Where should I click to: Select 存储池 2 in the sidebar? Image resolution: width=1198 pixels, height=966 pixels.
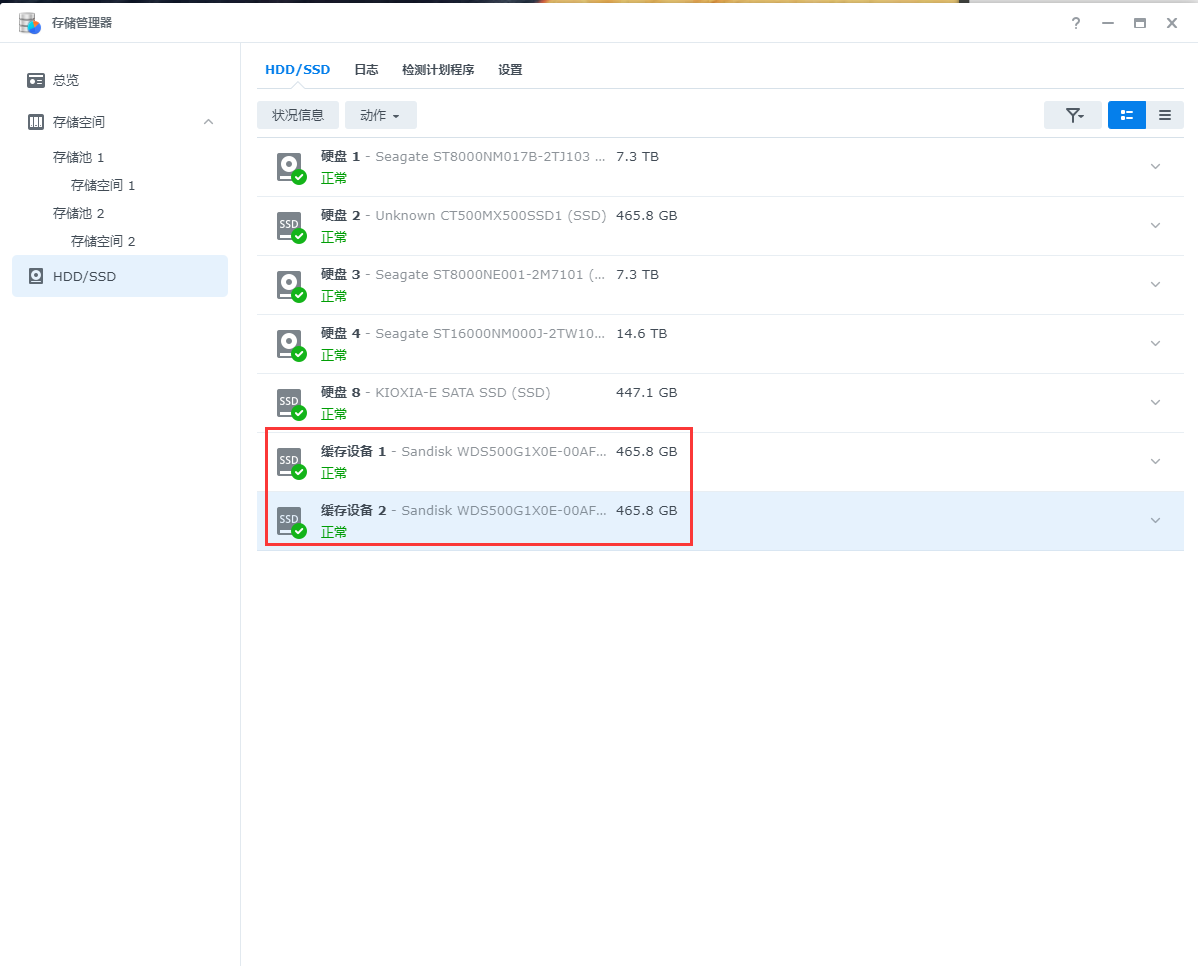click(78, 213)
